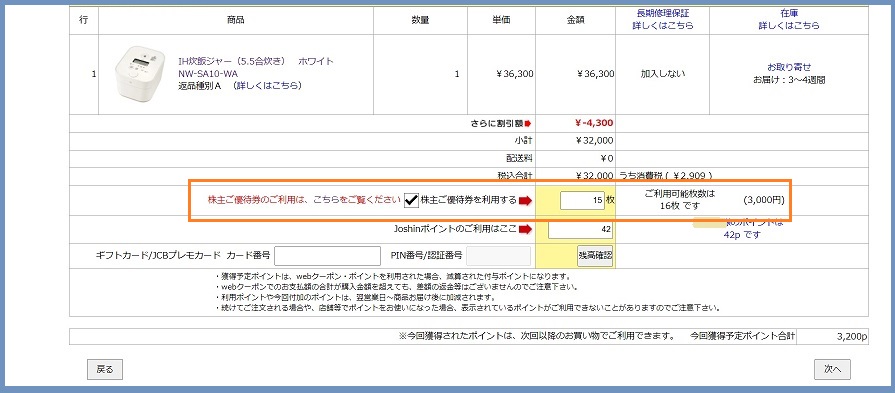The width and height of the screenshot is (895, 393).
Task: Click the unit price ¥36,300 under 単価
Action: pyautogui.click(x=514, y=74)
